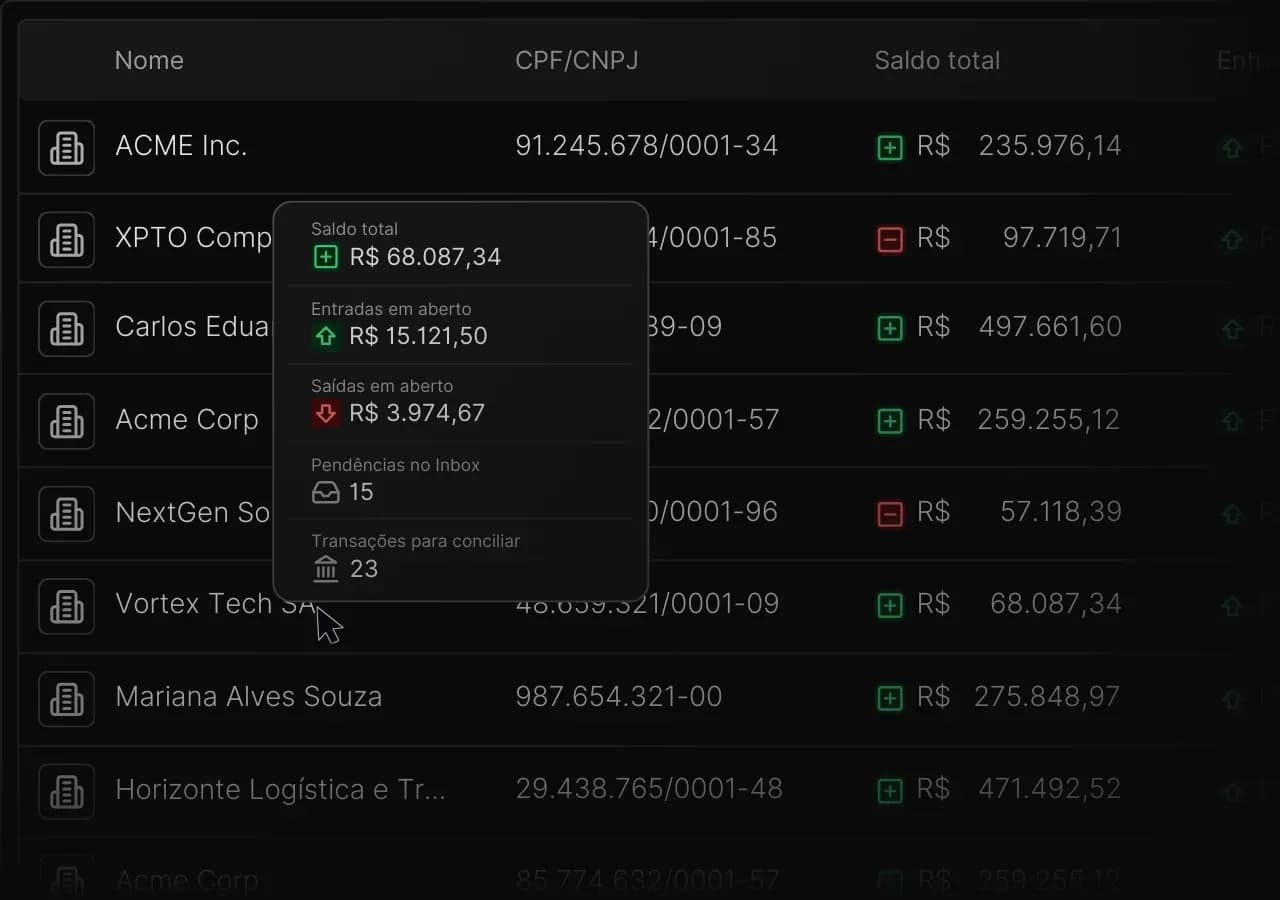
Task: Sort by the Nome column header
Action: coord(149,60)
